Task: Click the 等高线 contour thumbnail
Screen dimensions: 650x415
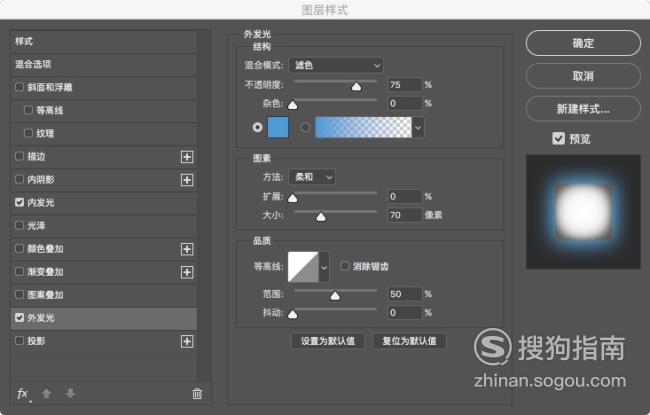Action: [303, 267]
